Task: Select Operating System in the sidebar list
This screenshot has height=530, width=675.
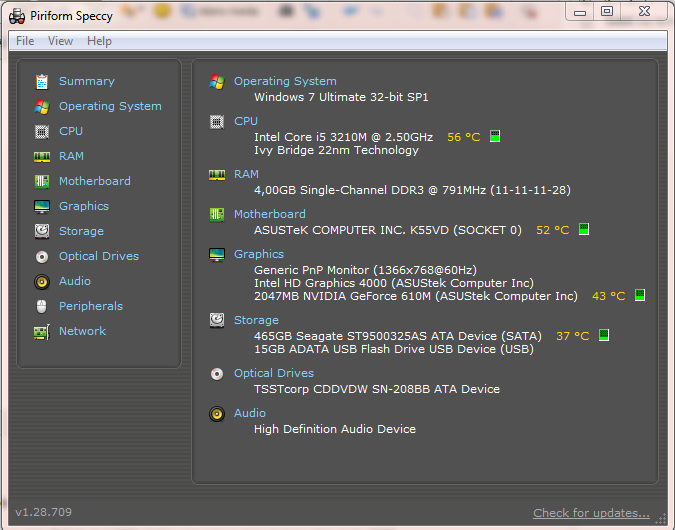Action: coord(110,106)
